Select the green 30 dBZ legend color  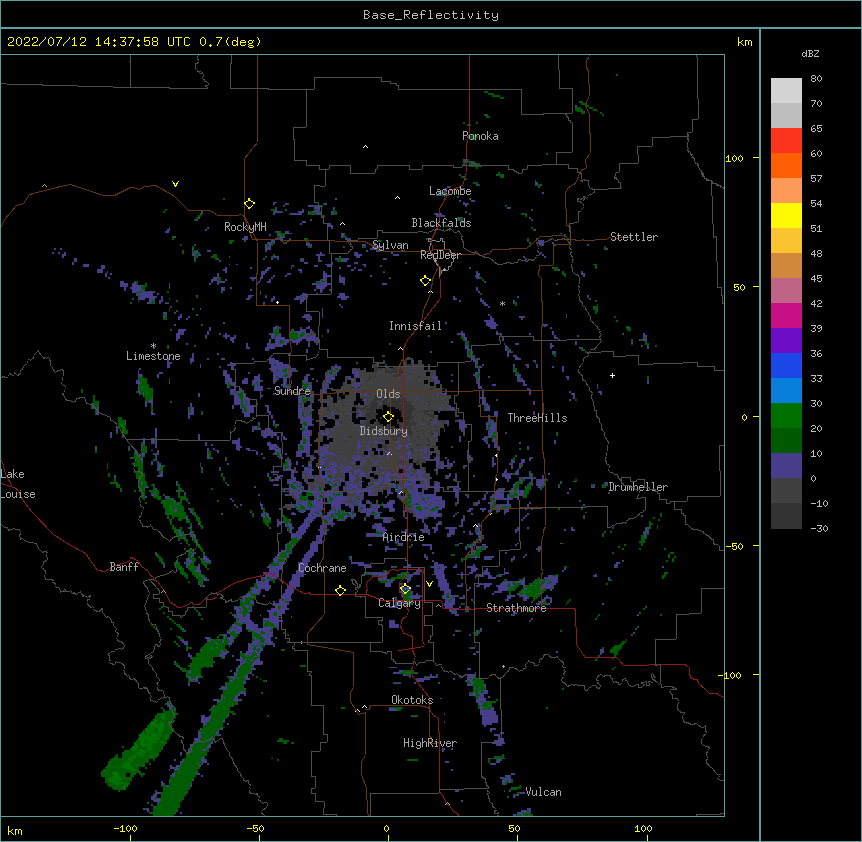pyautogui.click(x=786, y=416)
